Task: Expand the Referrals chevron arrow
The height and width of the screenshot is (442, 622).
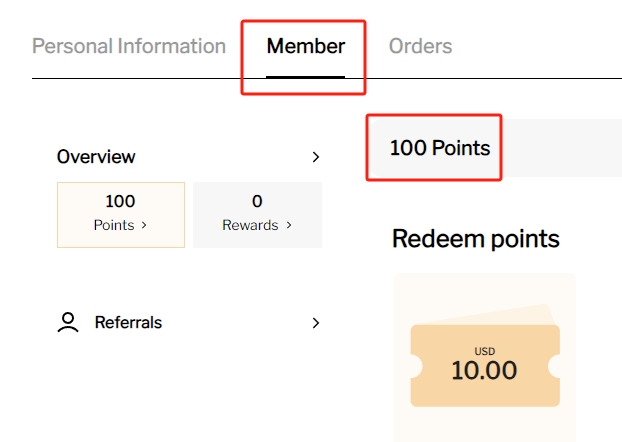Action: (316, 322)
